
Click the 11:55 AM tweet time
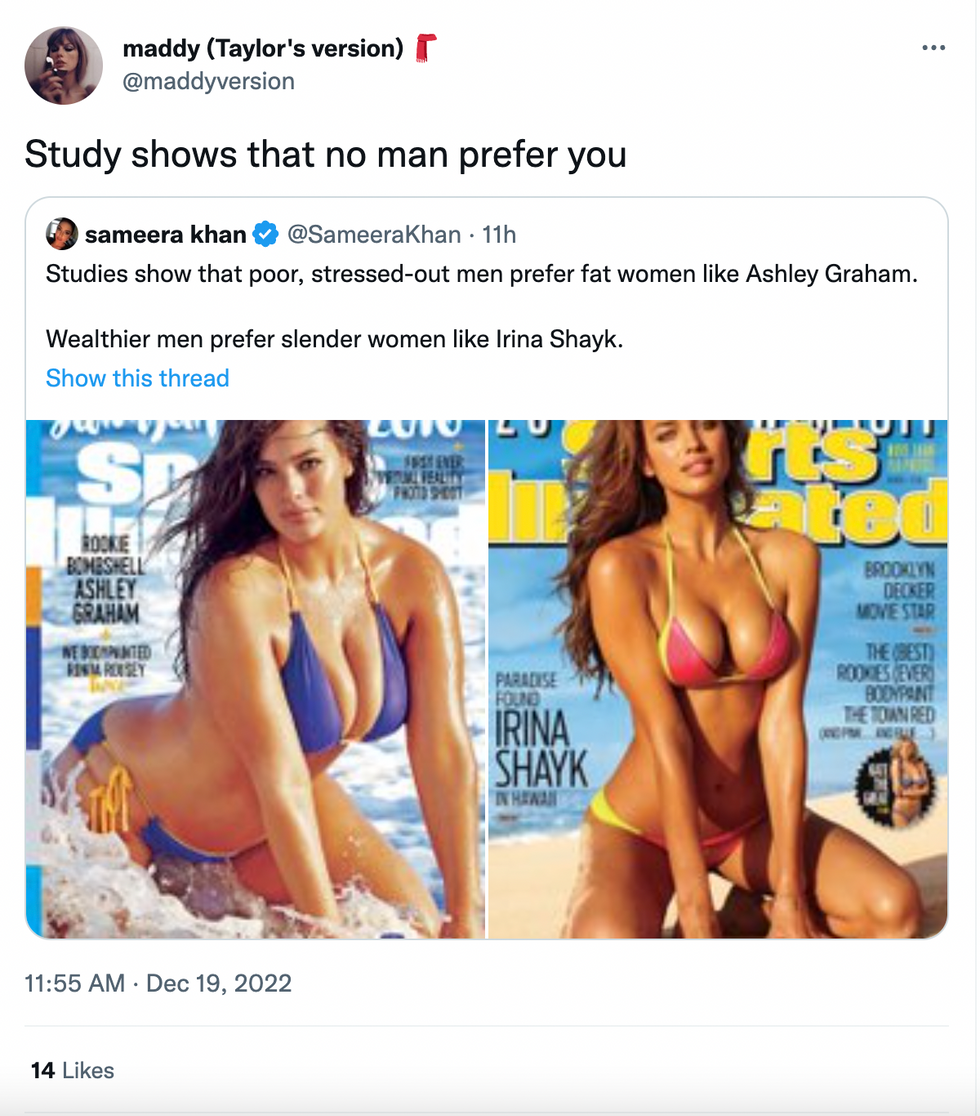point(75,983)
